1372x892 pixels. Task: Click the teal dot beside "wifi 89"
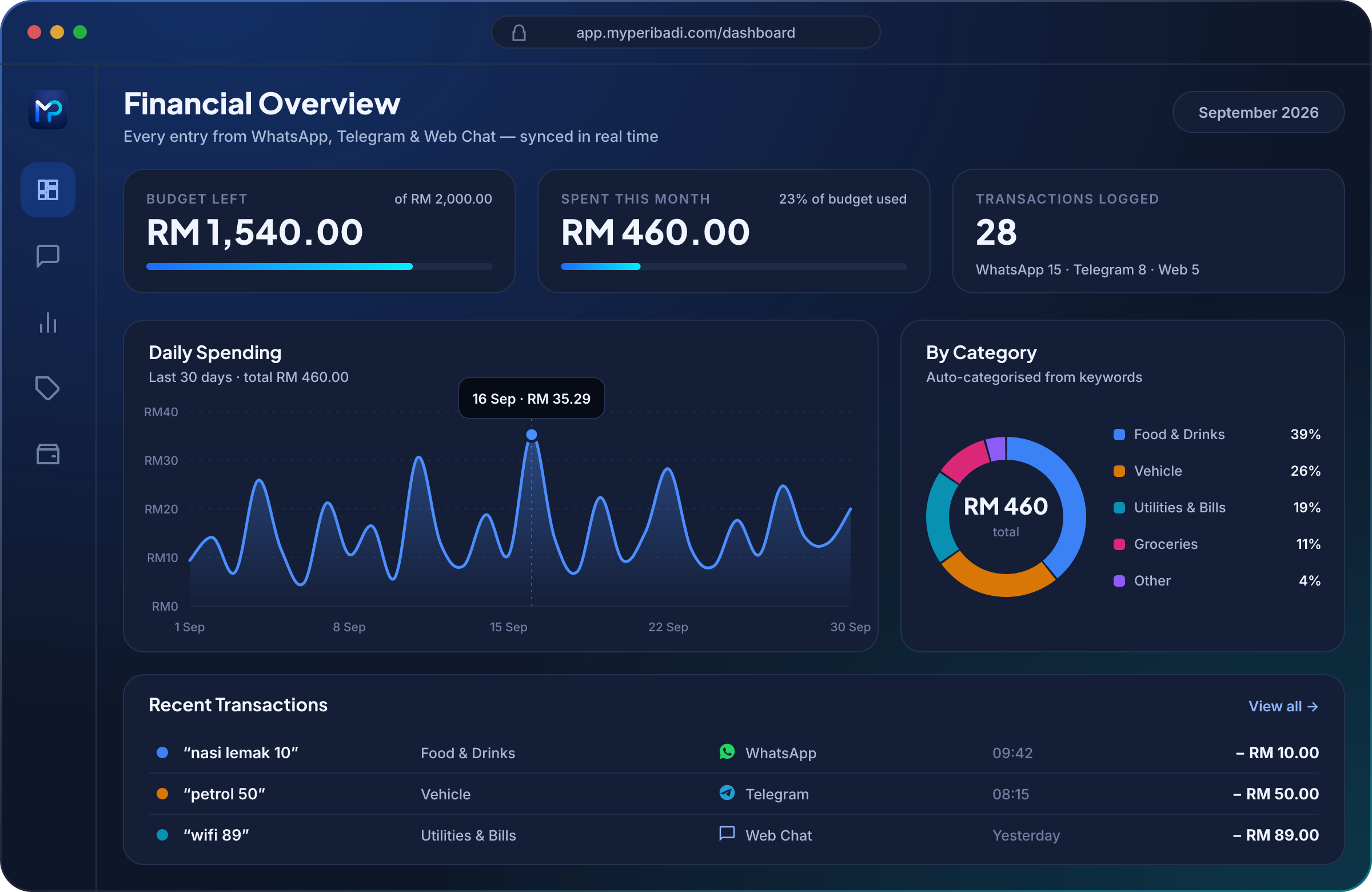click(162, 835)
